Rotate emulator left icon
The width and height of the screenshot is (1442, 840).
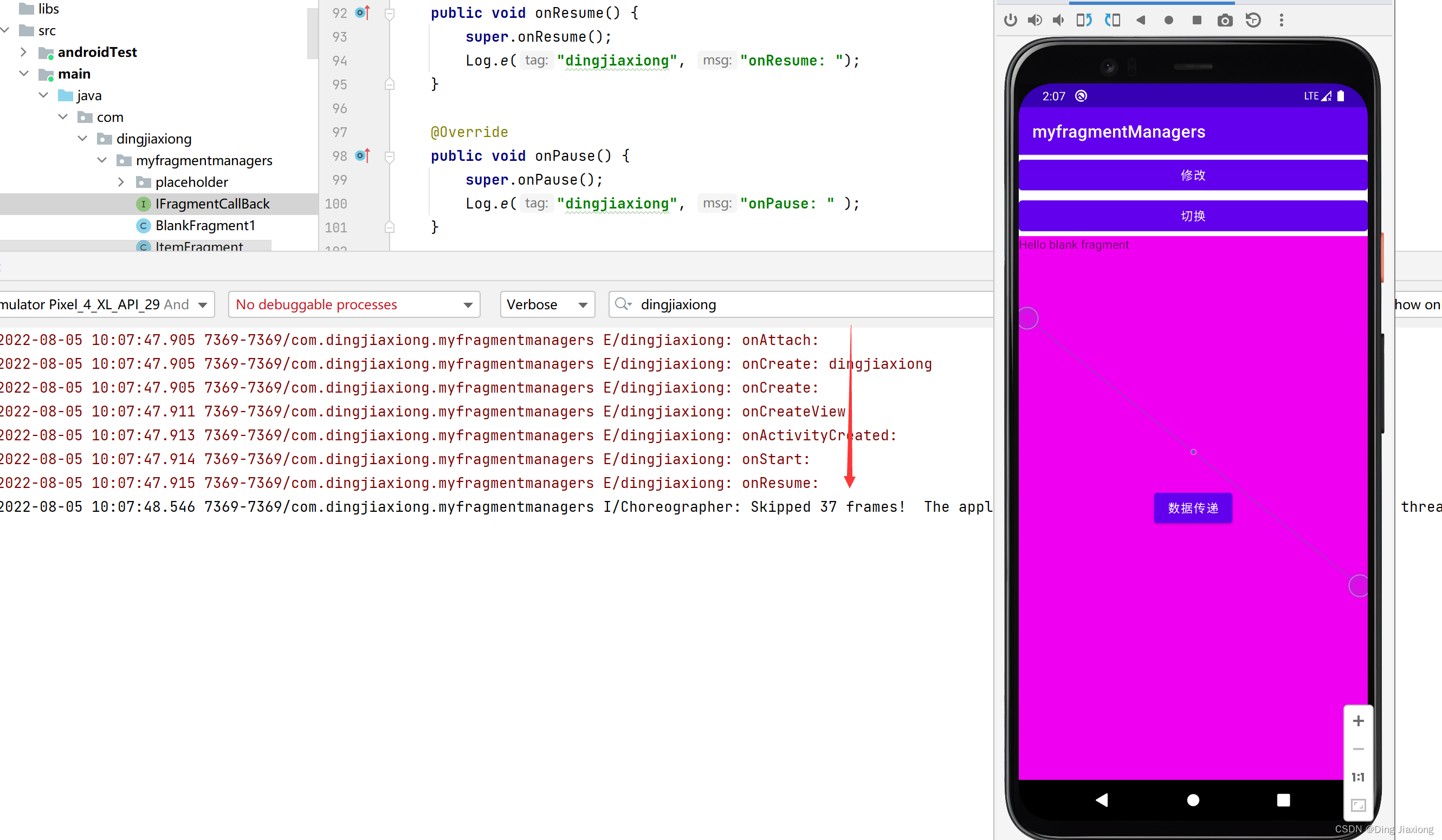1084,20
